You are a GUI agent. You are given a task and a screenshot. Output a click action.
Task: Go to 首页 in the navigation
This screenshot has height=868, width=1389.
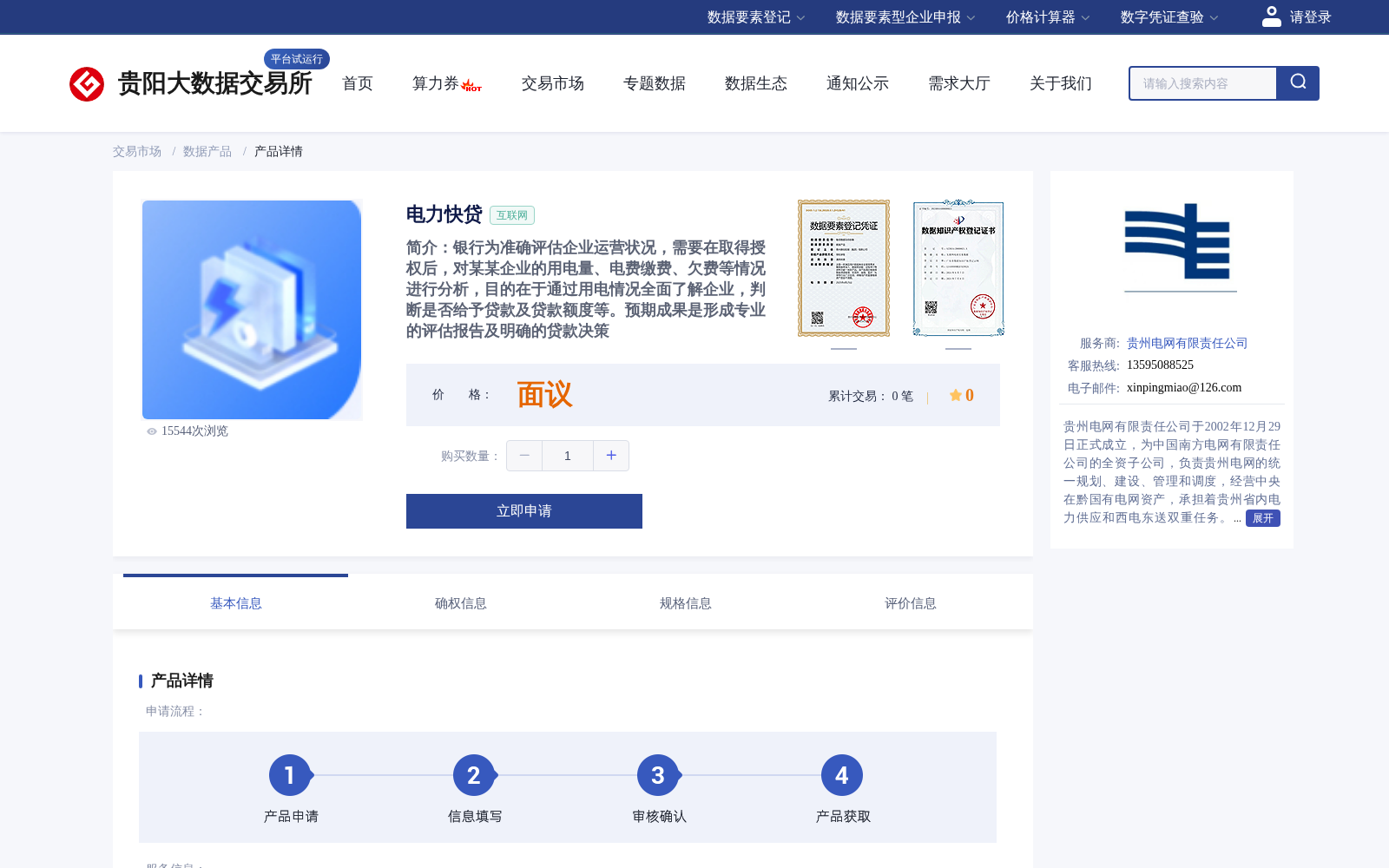tap(358, 83)
